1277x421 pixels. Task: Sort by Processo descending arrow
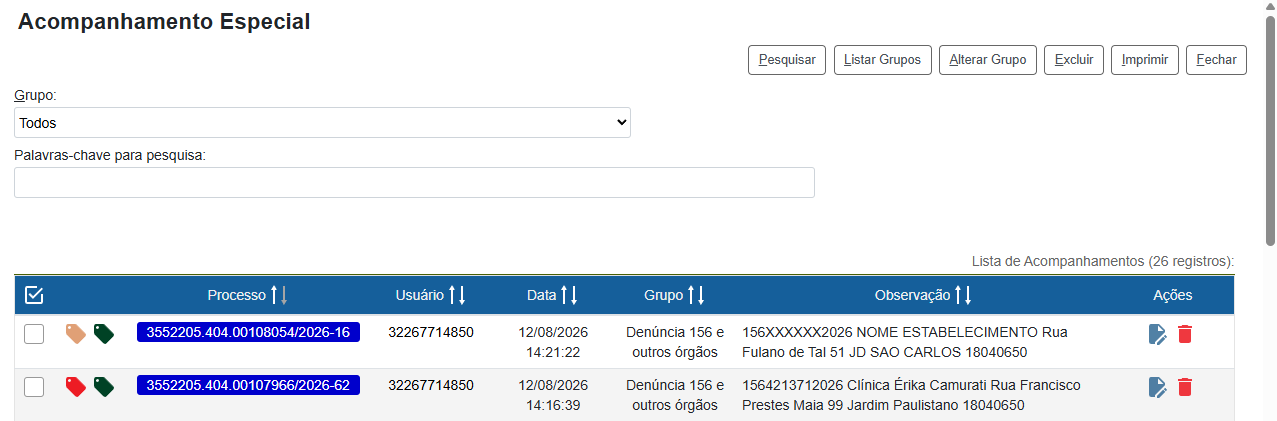point(284,295)
